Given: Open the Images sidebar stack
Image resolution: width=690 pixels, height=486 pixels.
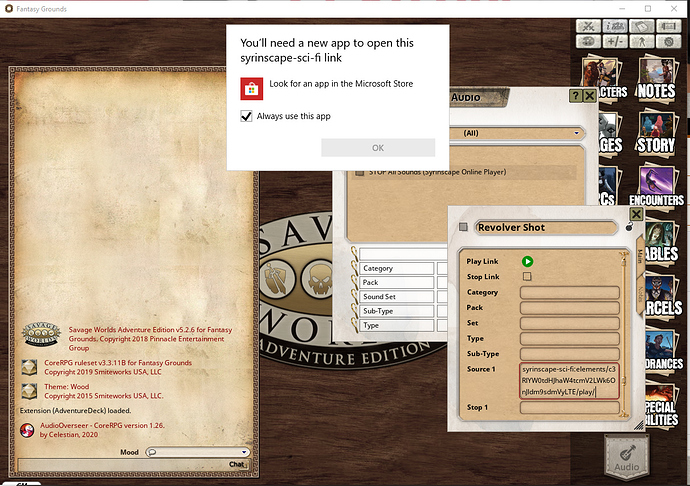Looking at the screenshot, I should pyautogui.click(x=611, y=133).
